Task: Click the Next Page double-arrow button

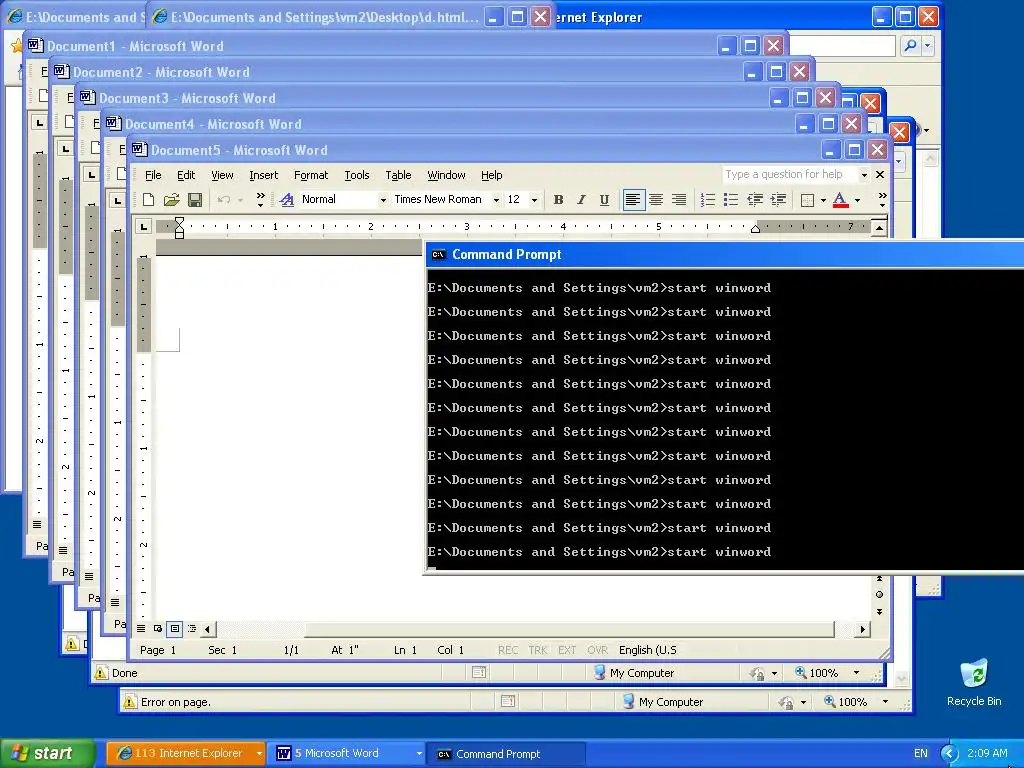Action: tap(879, 612)
